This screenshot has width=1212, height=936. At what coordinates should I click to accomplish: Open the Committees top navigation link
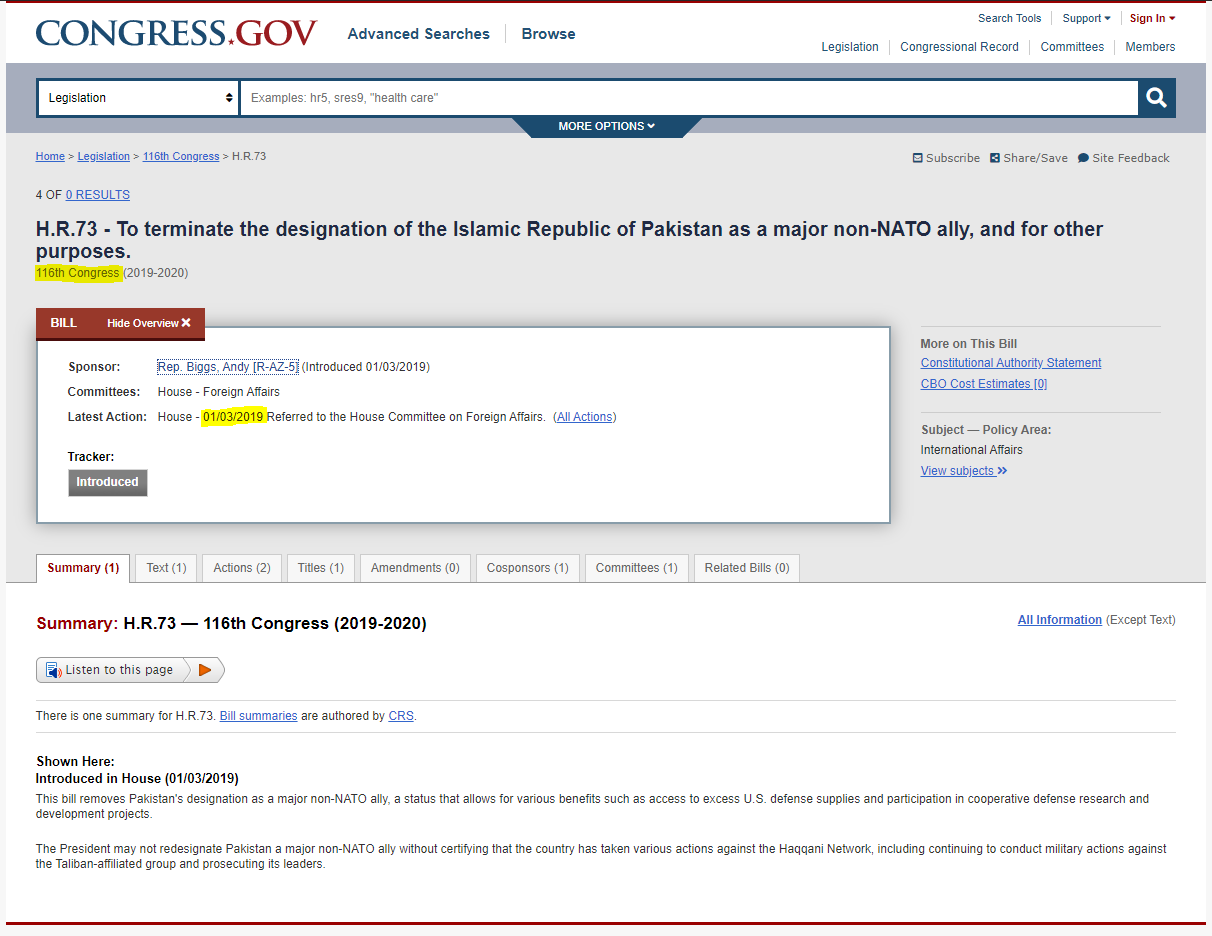[1072, 47]
